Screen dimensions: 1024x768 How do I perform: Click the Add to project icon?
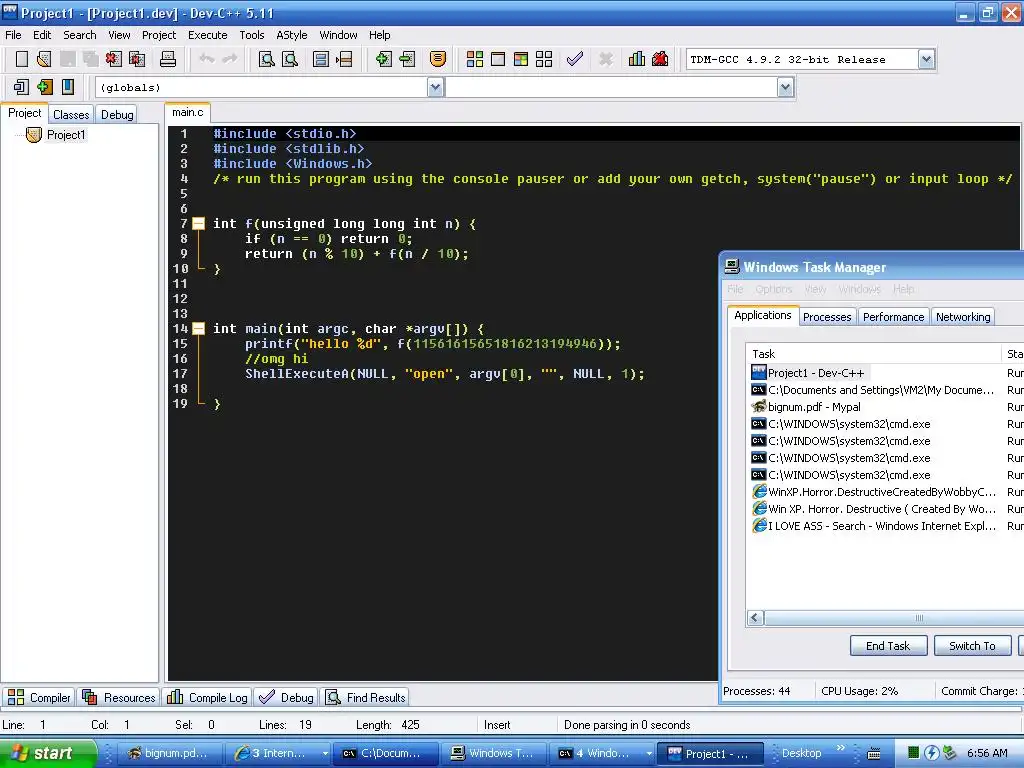(x=383, y=59)
